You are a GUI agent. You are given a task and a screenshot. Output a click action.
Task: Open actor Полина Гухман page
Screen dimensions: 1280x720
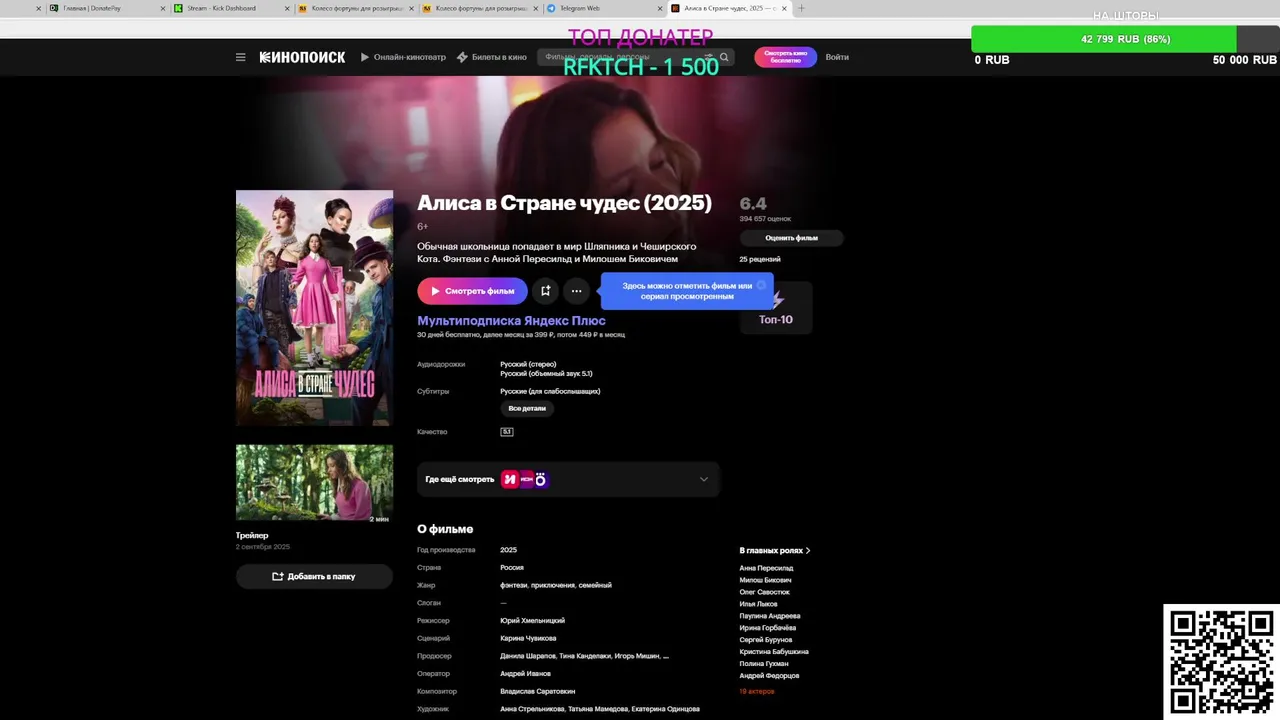(x=764, y=664)
